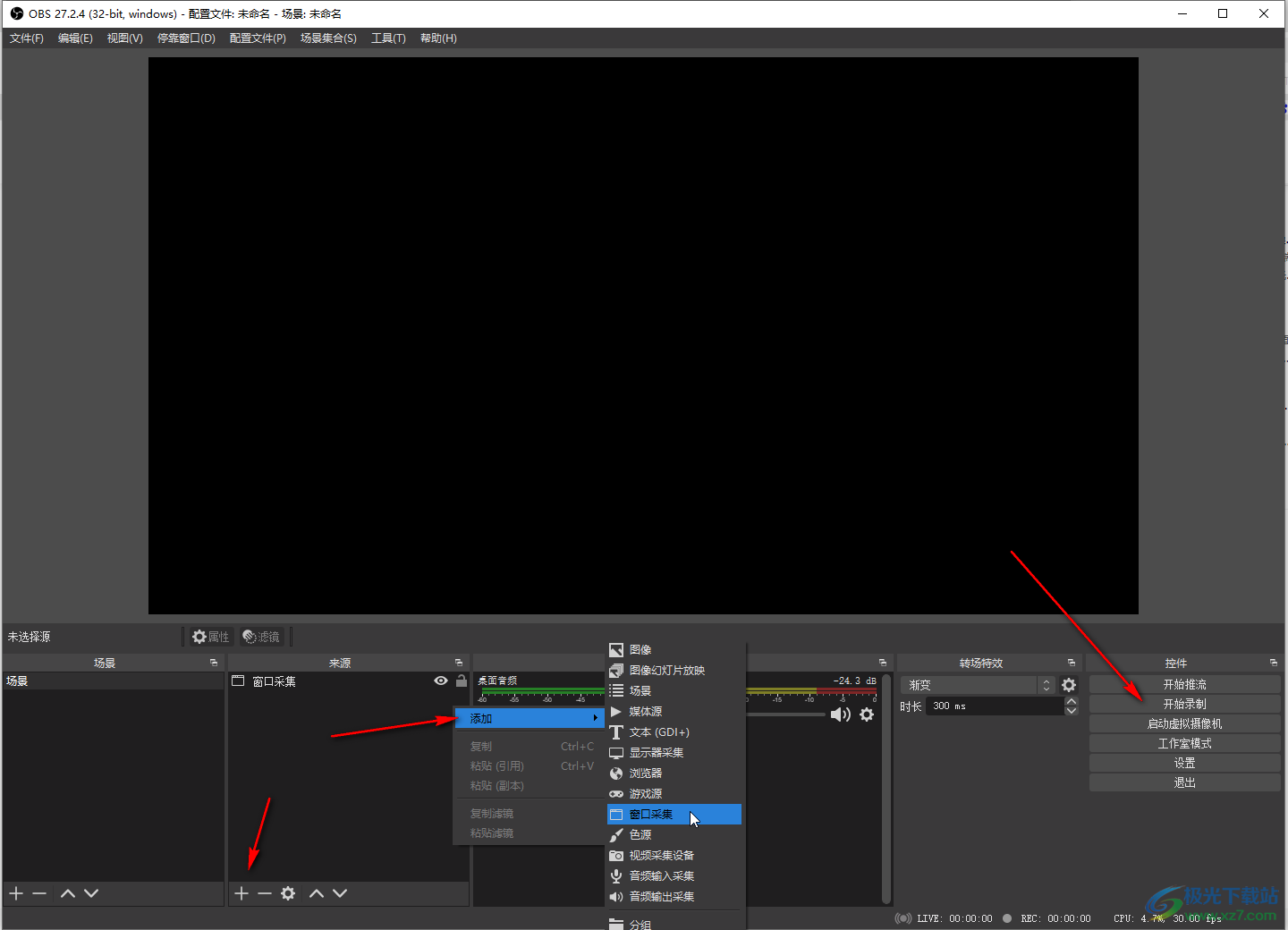Open 帮助(H) menu
Image resolution: width=1288 pixels, height=930 pixels.
tap(438, 38)
